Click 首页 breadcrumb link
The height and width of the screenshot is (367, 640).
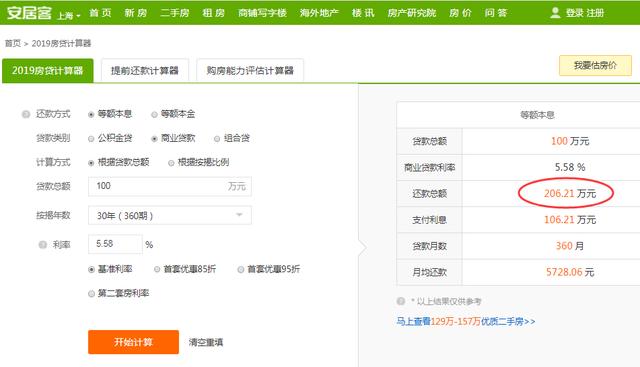pos(13,43)
